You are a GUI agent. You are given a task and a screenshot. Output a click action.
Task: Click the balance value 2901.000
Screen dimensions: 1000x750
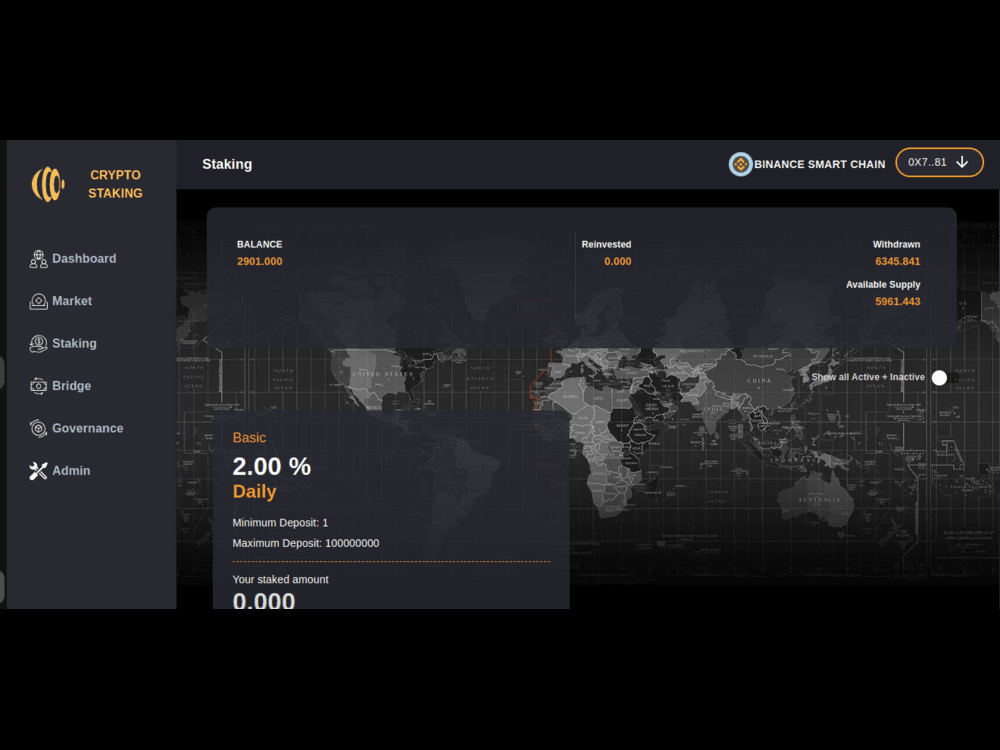pyautogui.click(x=260, y=261)
